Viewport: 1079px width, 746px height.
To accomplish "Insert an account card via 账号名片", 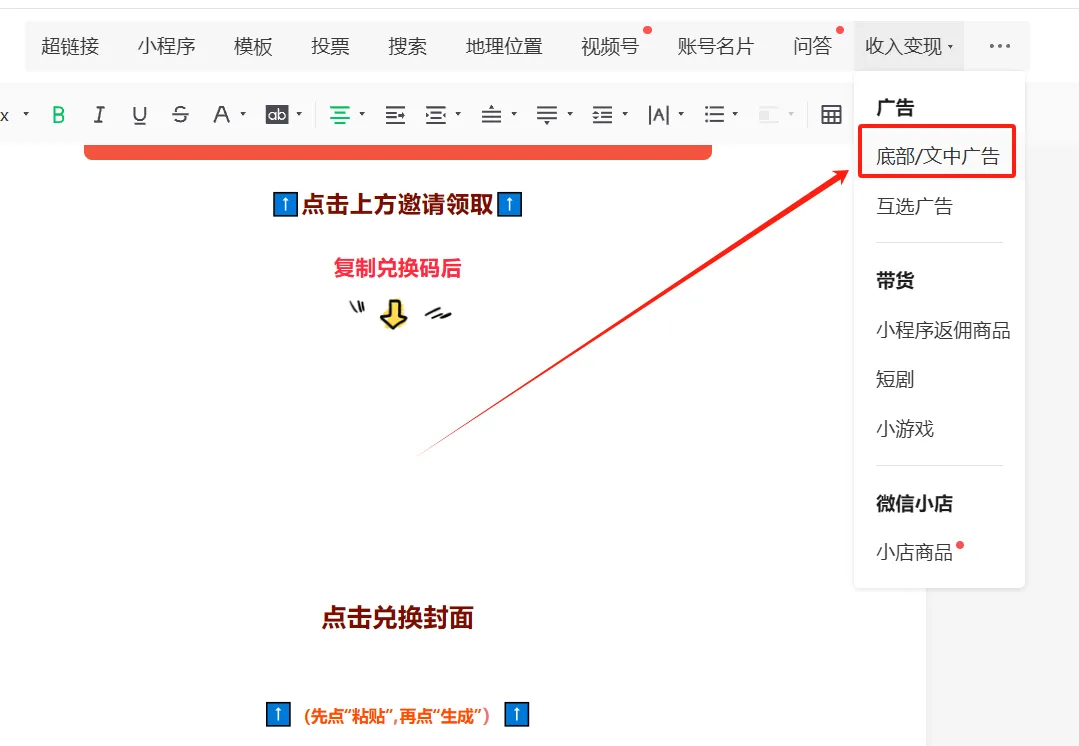I will tap(716, 46).
